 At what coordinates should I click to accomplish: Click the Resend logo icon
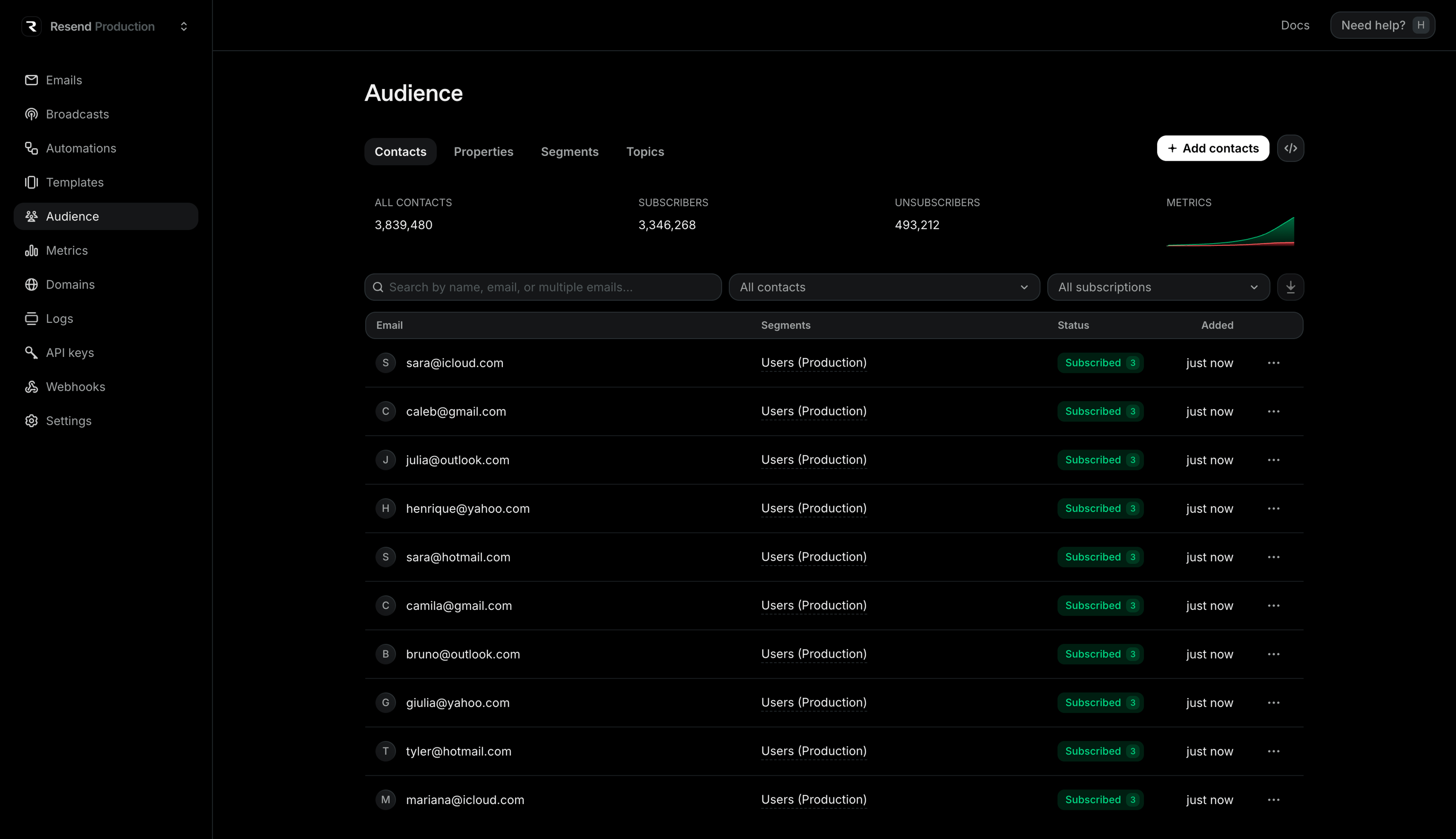(32, 27)
